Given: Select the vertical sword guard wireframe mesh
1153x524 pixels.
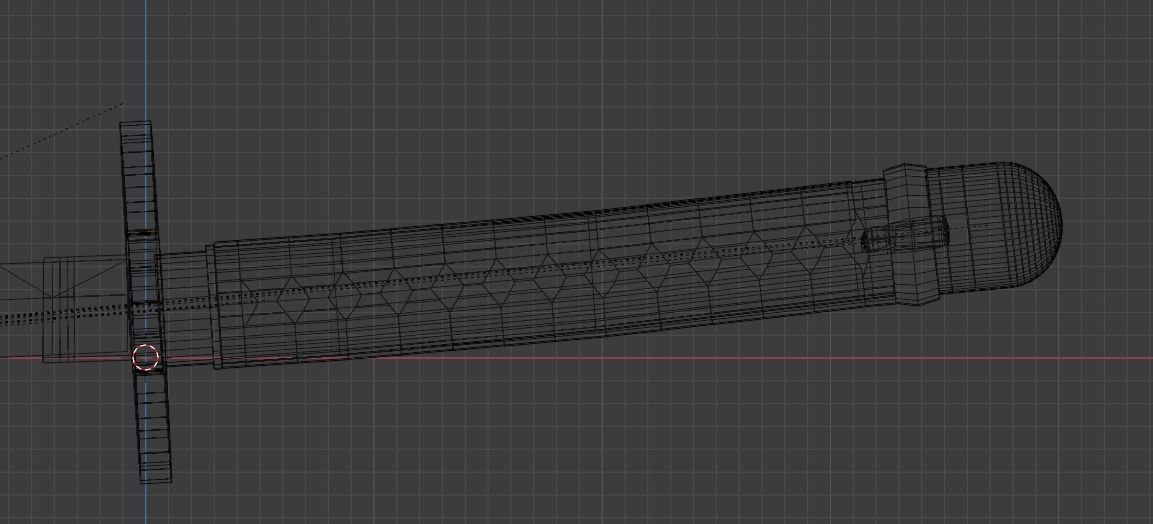Looking at the screenshot, I should [x=146, y=302].
